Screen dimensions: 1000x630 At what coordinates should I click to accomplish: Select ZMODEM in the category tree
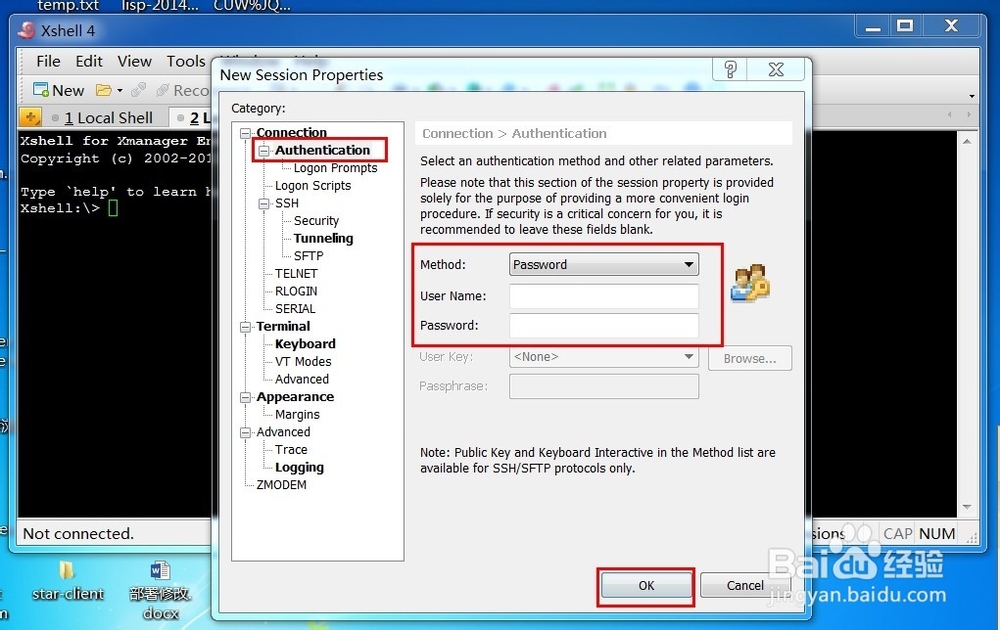click(281, 485)
